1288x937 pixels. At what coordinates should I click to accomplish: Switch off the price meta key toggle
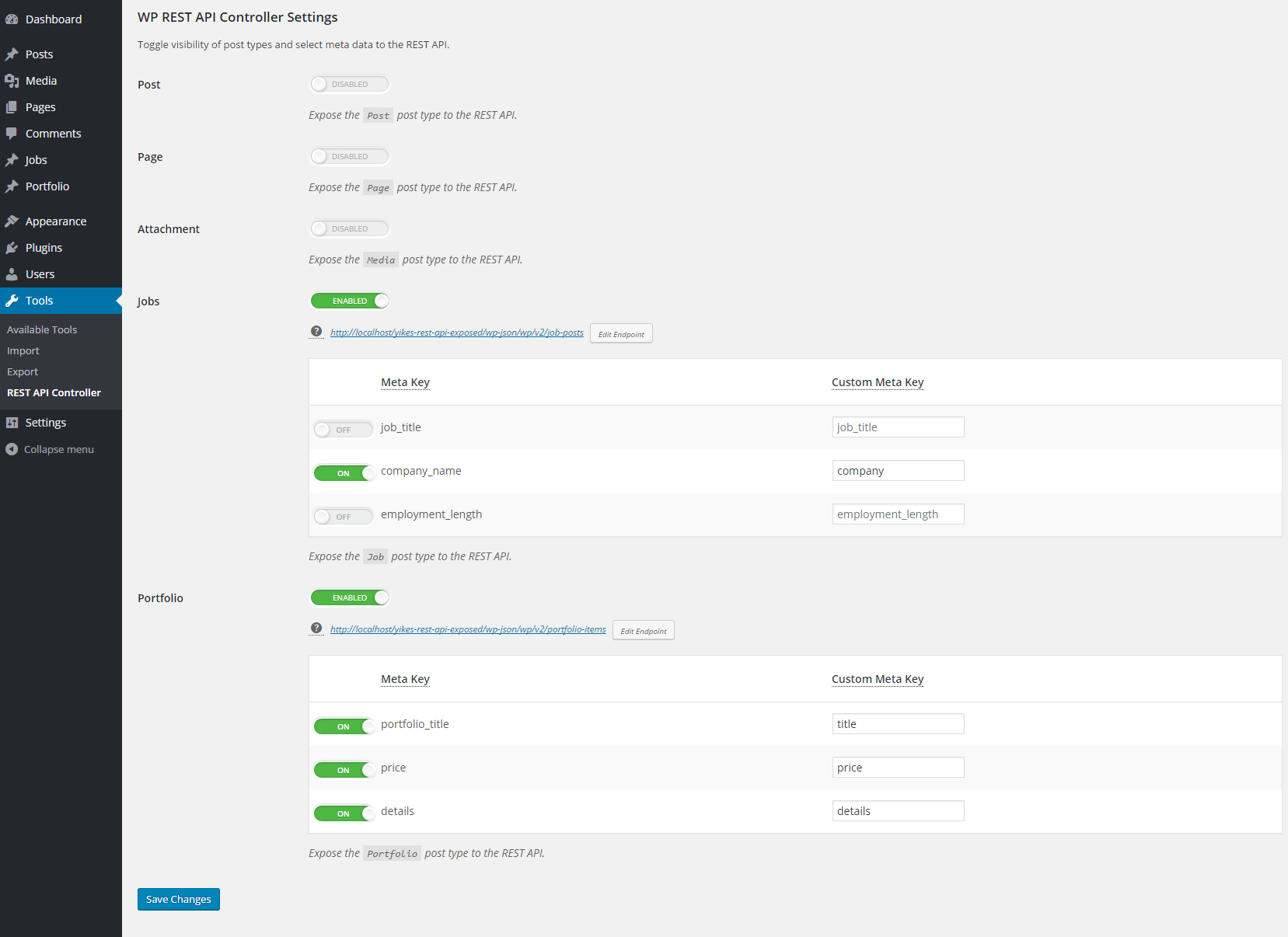(x=344, y=770)
